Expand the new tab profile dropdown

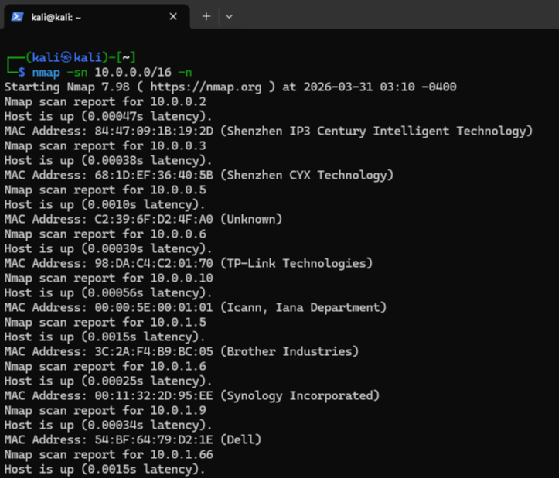229,16
